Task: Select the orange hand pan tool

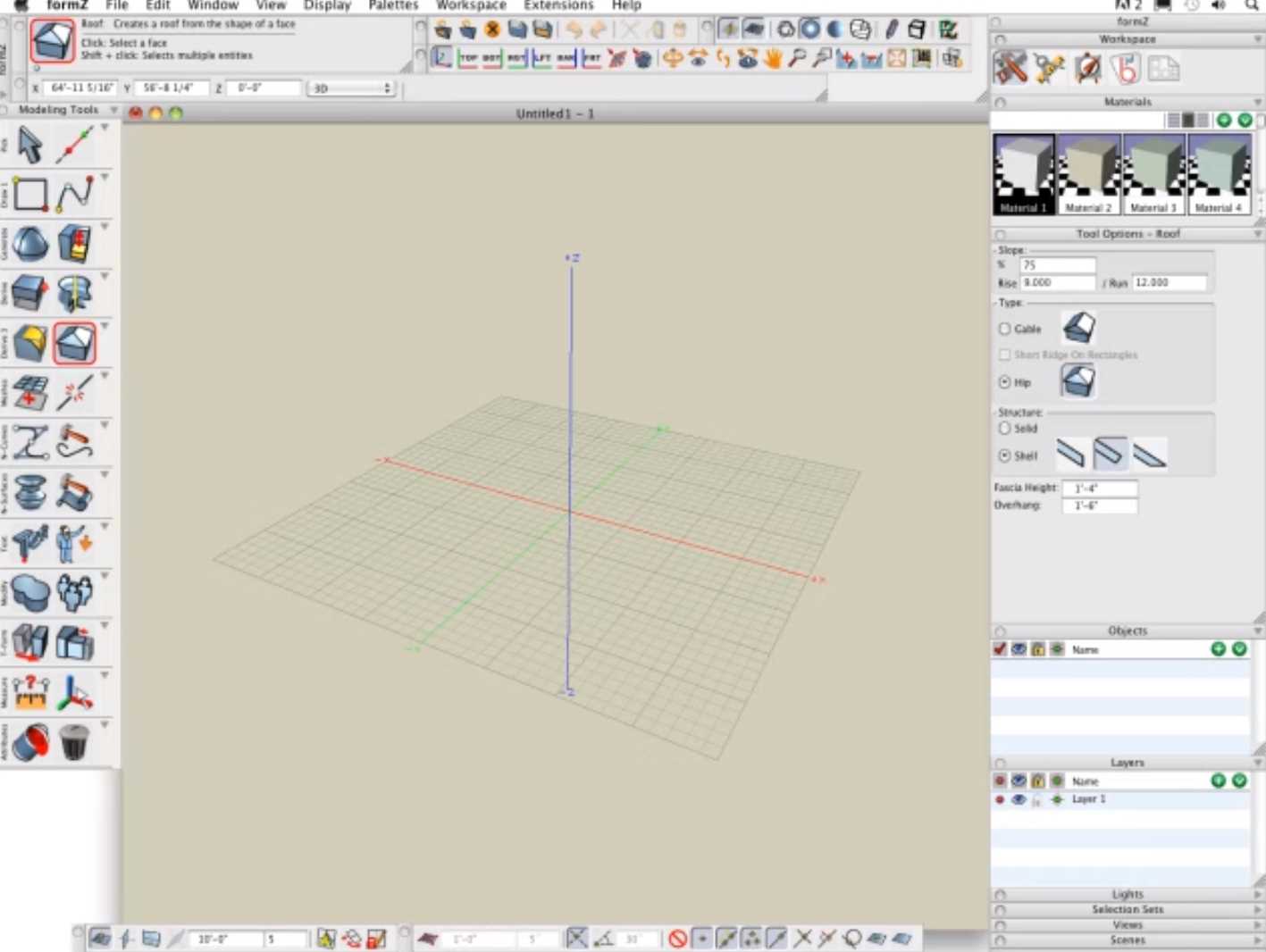Action: click(773, 59)
